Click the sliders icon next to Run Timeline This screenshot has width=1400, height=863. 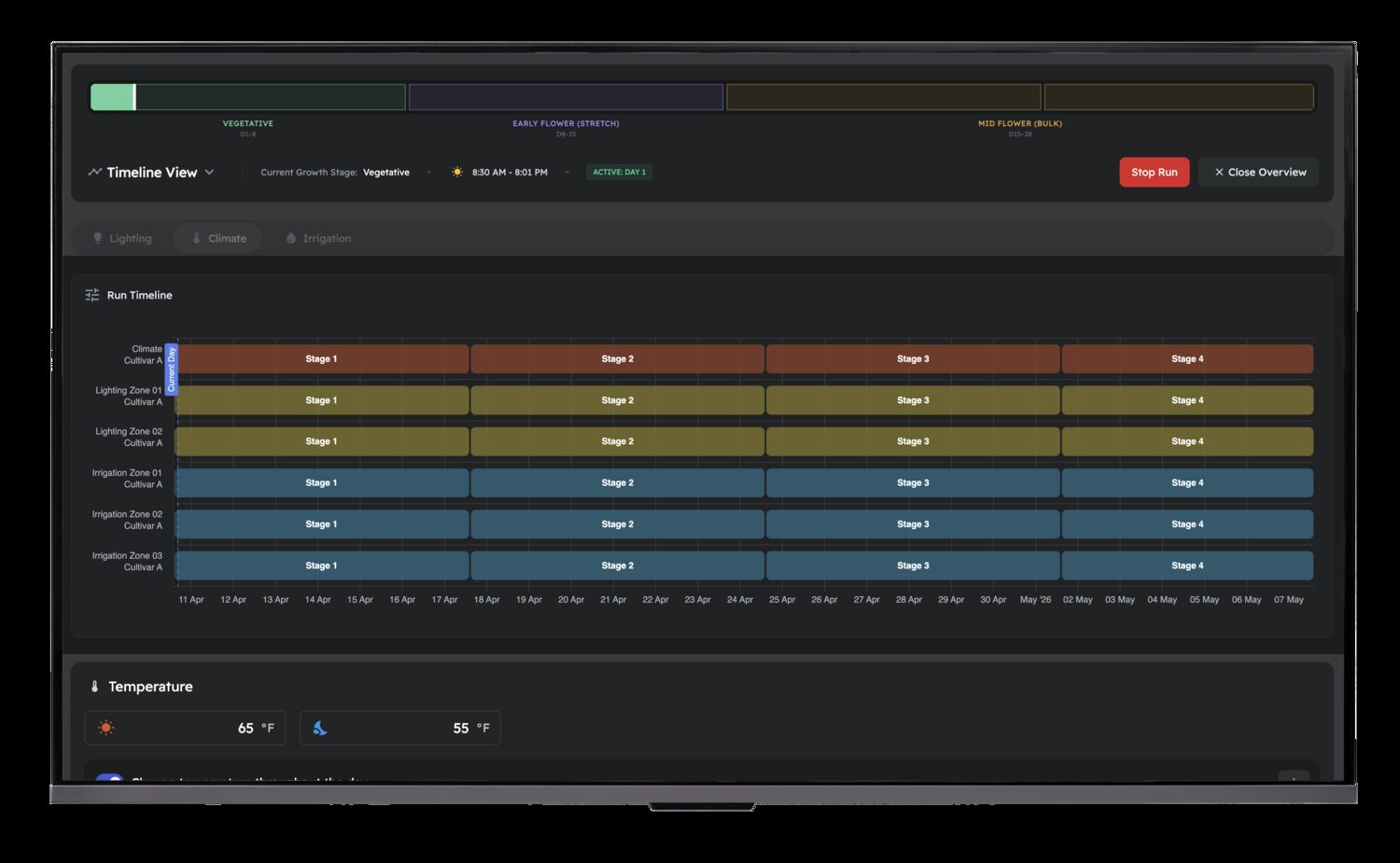92,295
